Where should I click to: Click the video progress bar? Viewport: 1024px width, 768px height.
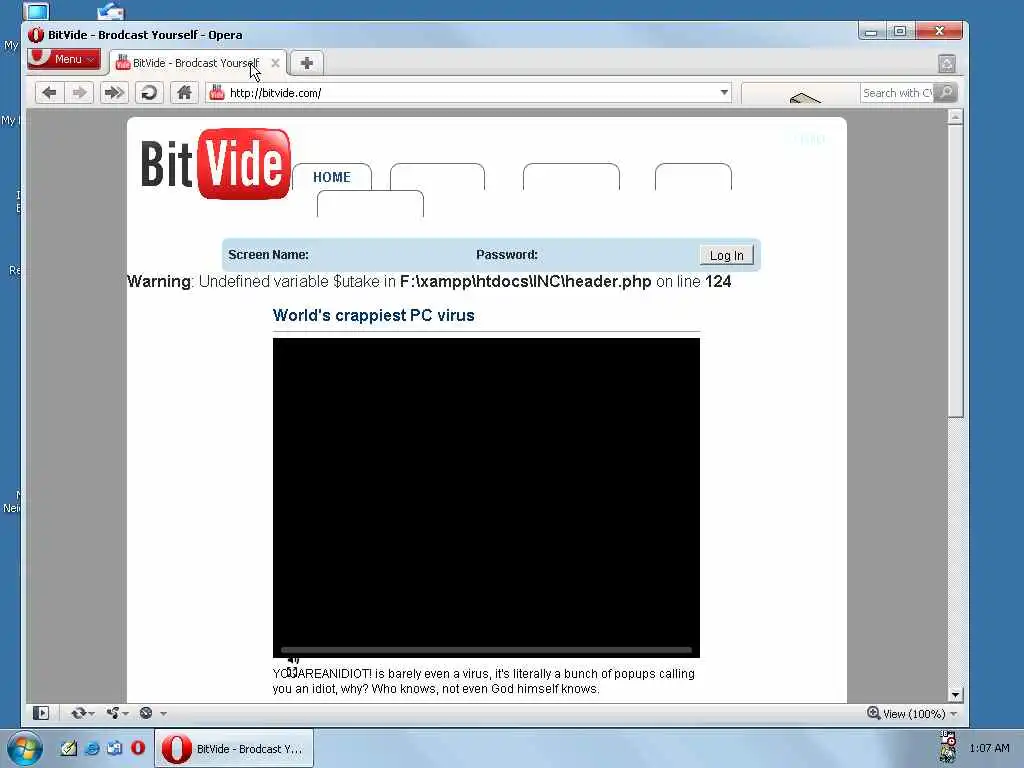coord(486,650)
